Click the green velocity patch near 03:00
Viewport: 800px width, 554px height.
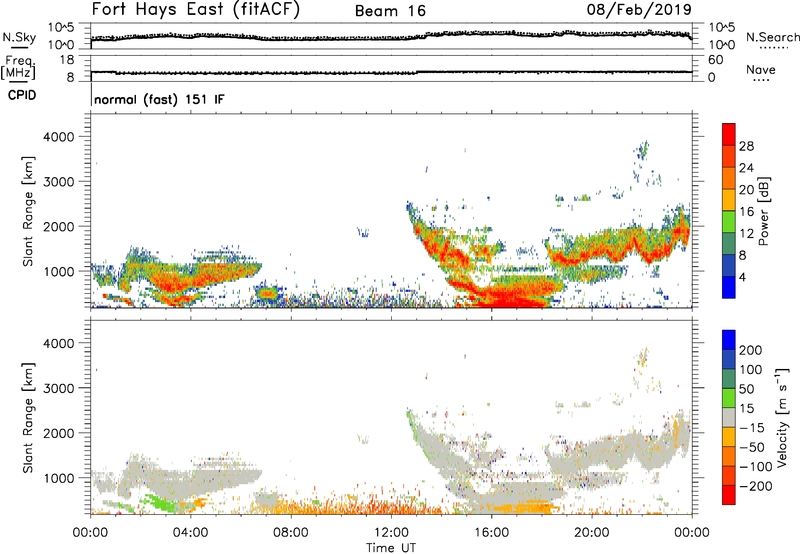[163, 502]
